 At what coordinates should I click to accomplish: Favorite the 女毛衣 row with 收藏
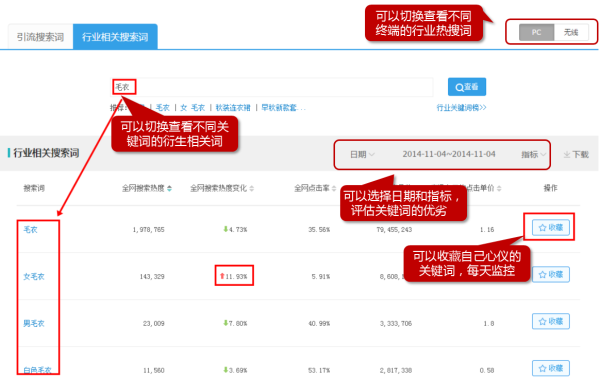point(551,275)
